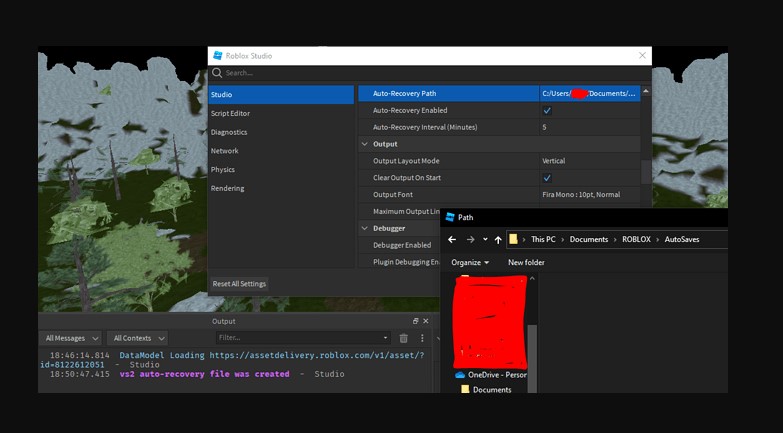Click Documents in the breadcrumb path

[589, 239]
